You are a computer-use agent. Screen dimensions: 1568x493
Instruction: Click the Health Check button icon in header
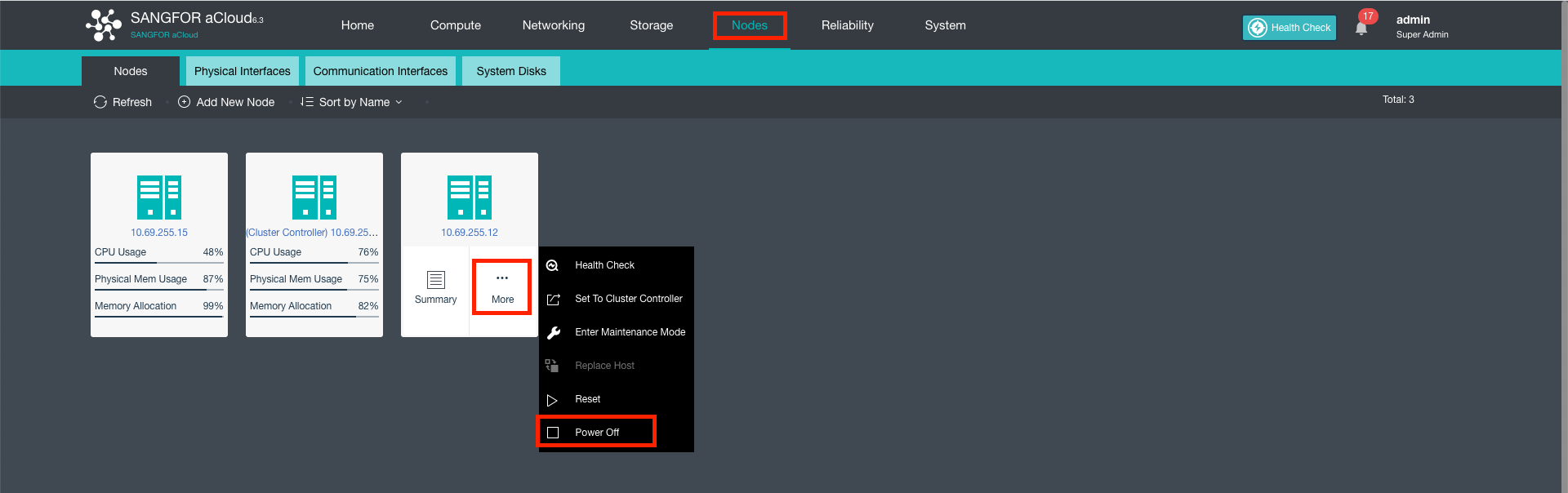point(1258,28)
